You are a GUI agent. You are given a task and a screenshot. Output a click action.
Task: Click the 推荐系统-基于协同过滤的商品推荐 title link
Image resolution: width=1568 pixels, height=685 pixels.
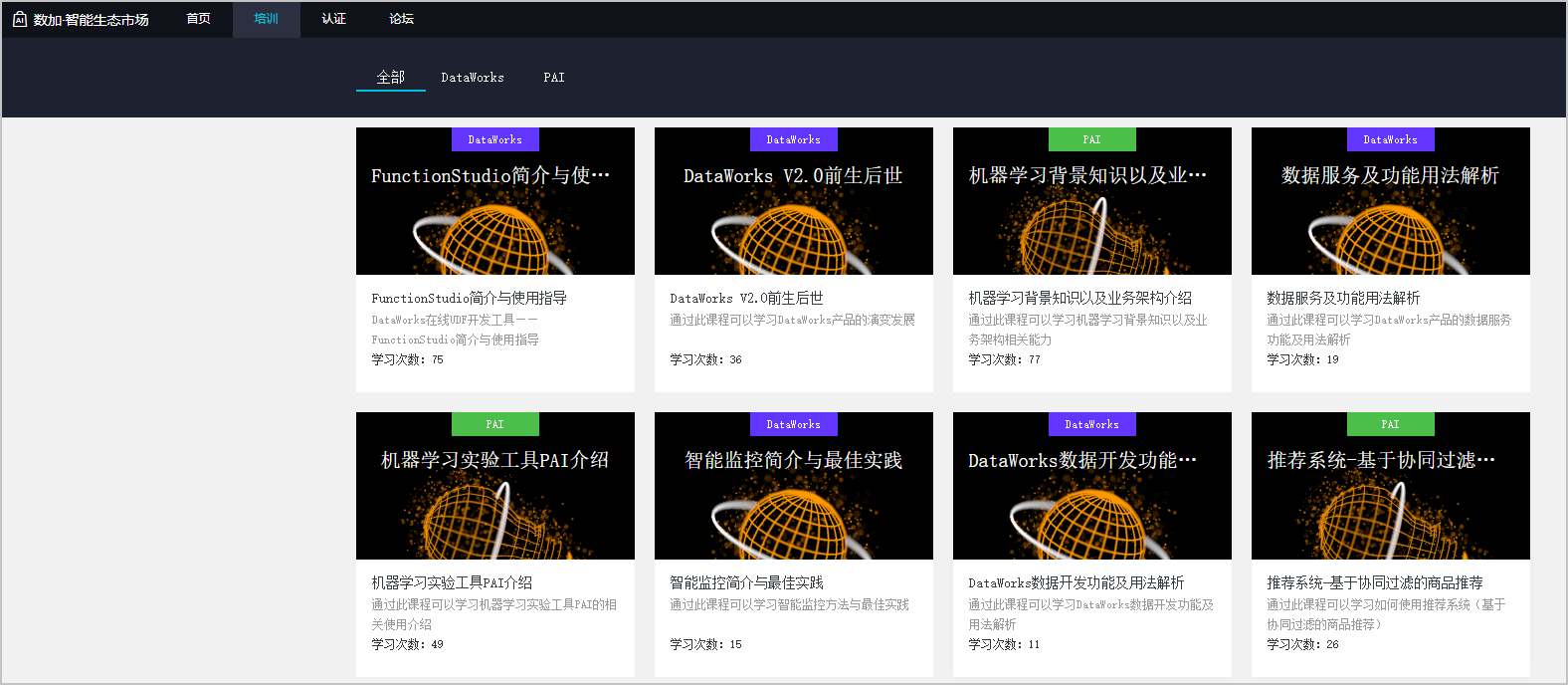point(1375,582)
